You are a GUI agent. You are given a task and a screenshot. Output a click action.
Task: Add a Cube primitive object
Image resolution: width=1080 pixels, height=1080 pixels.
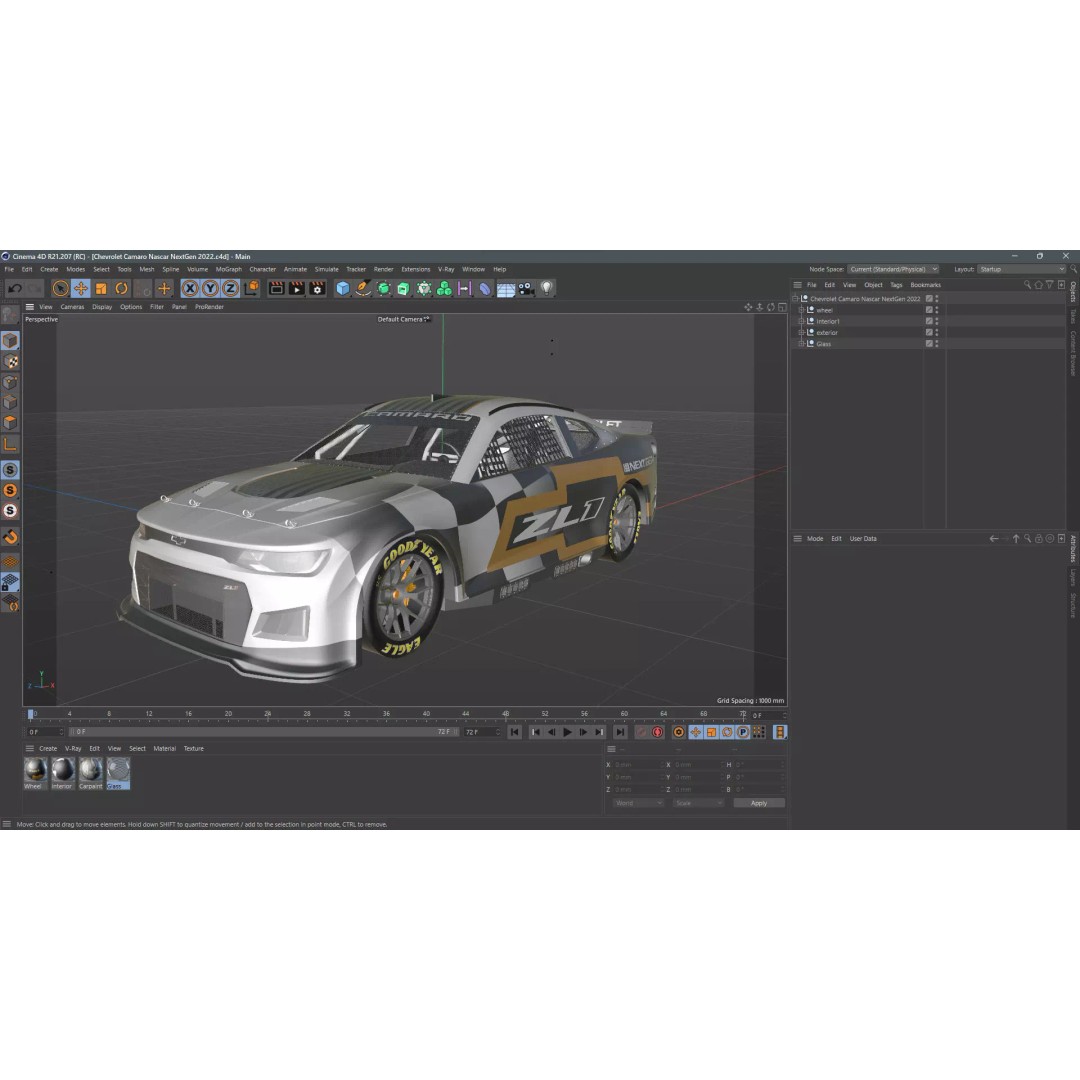tap(342, 289)
